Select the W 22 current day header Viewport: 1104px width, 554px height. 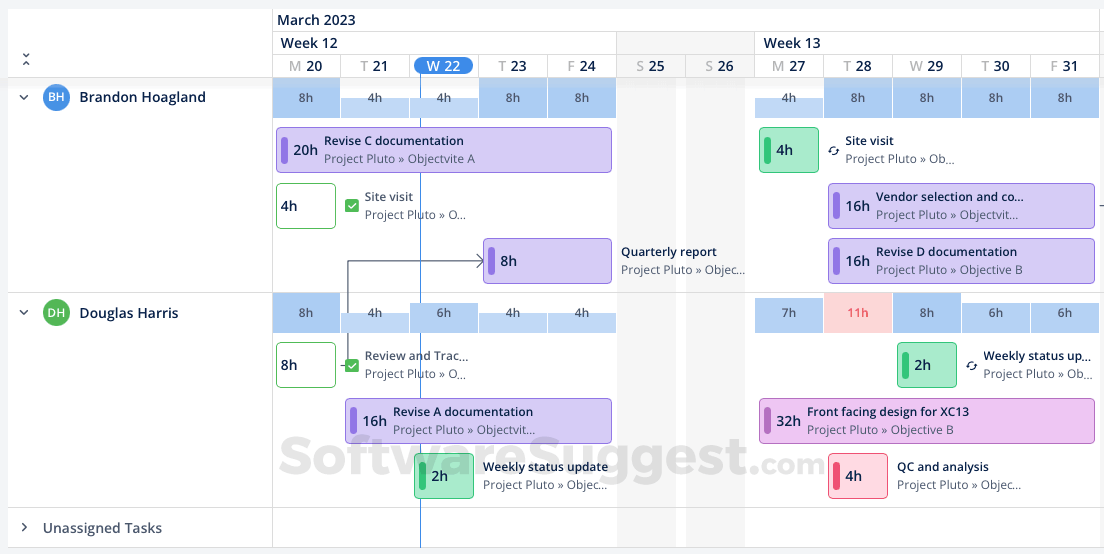[x=443, y=66]
